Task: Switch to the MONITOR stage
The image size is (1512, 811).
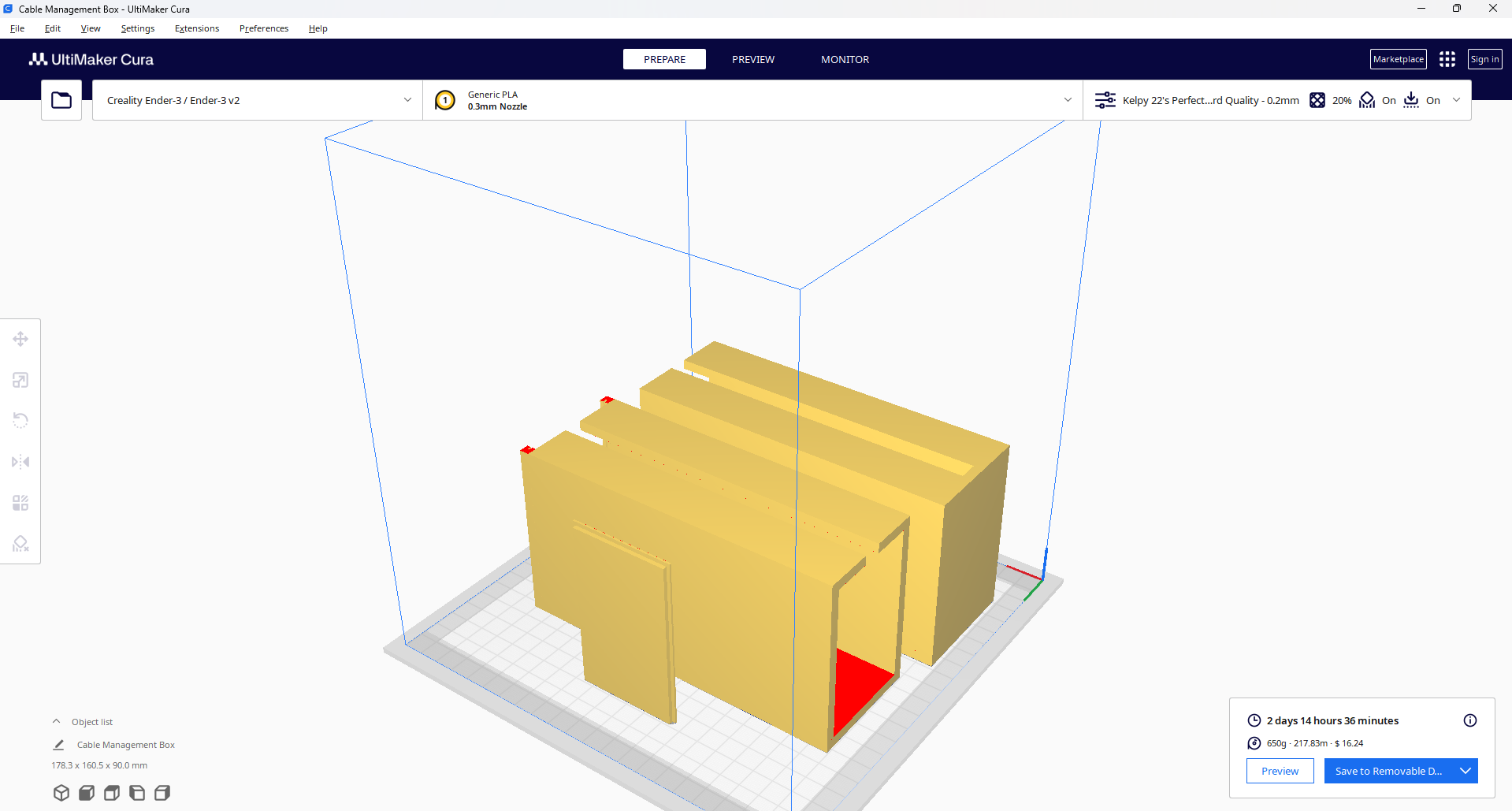Action: (x=845, y=59)
